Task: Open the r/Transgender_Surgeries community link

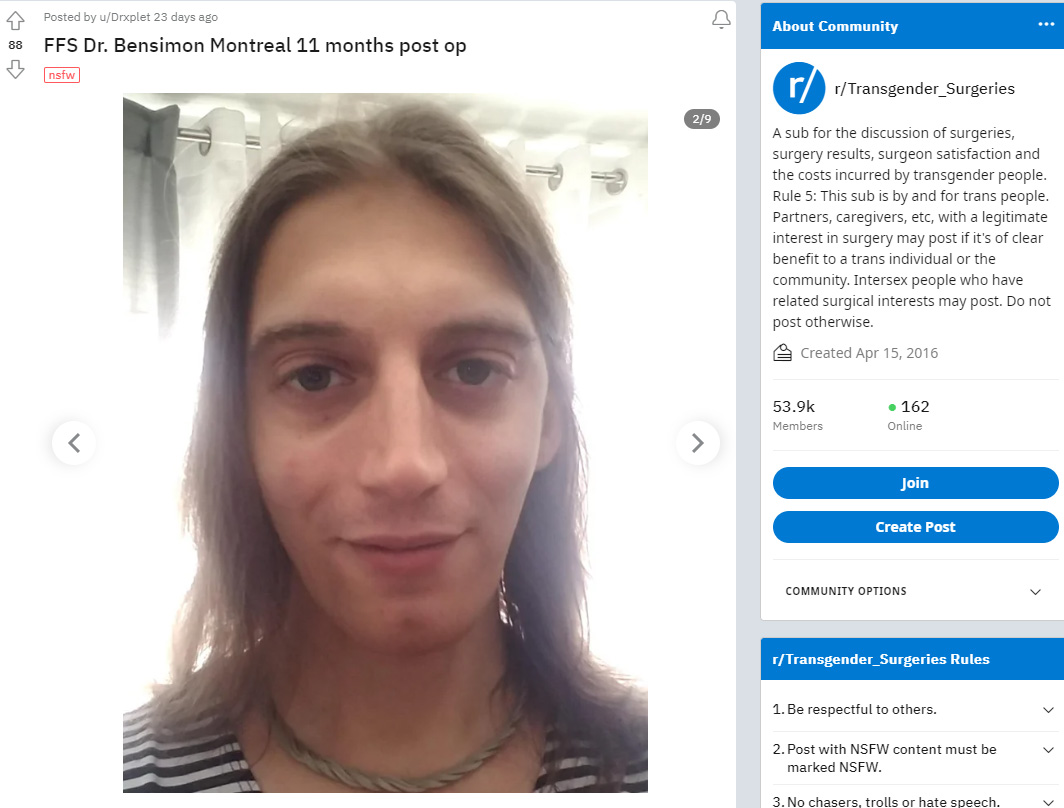Action: [x=924, y=89]
